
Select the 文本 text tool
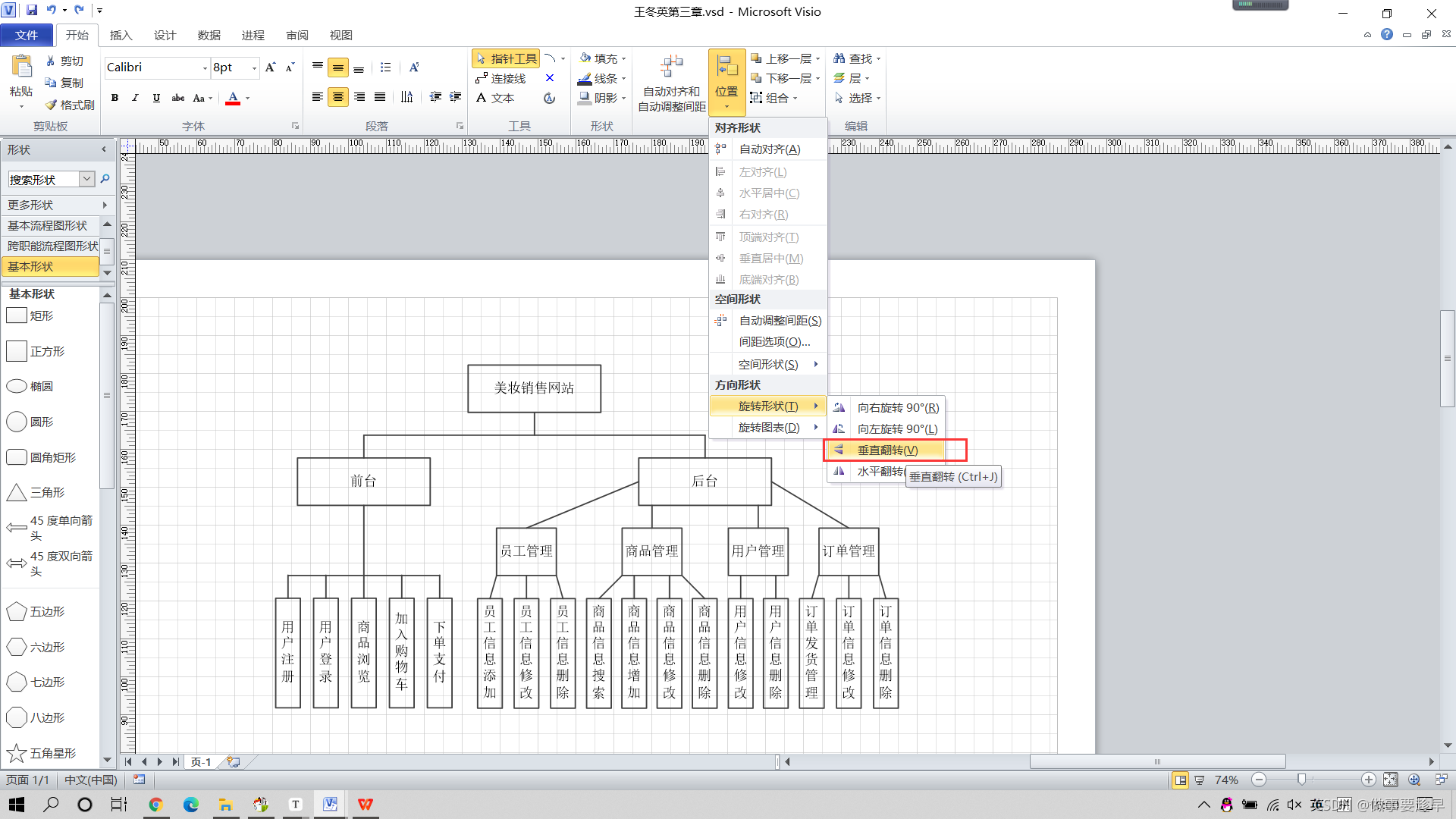coord(495,98)
